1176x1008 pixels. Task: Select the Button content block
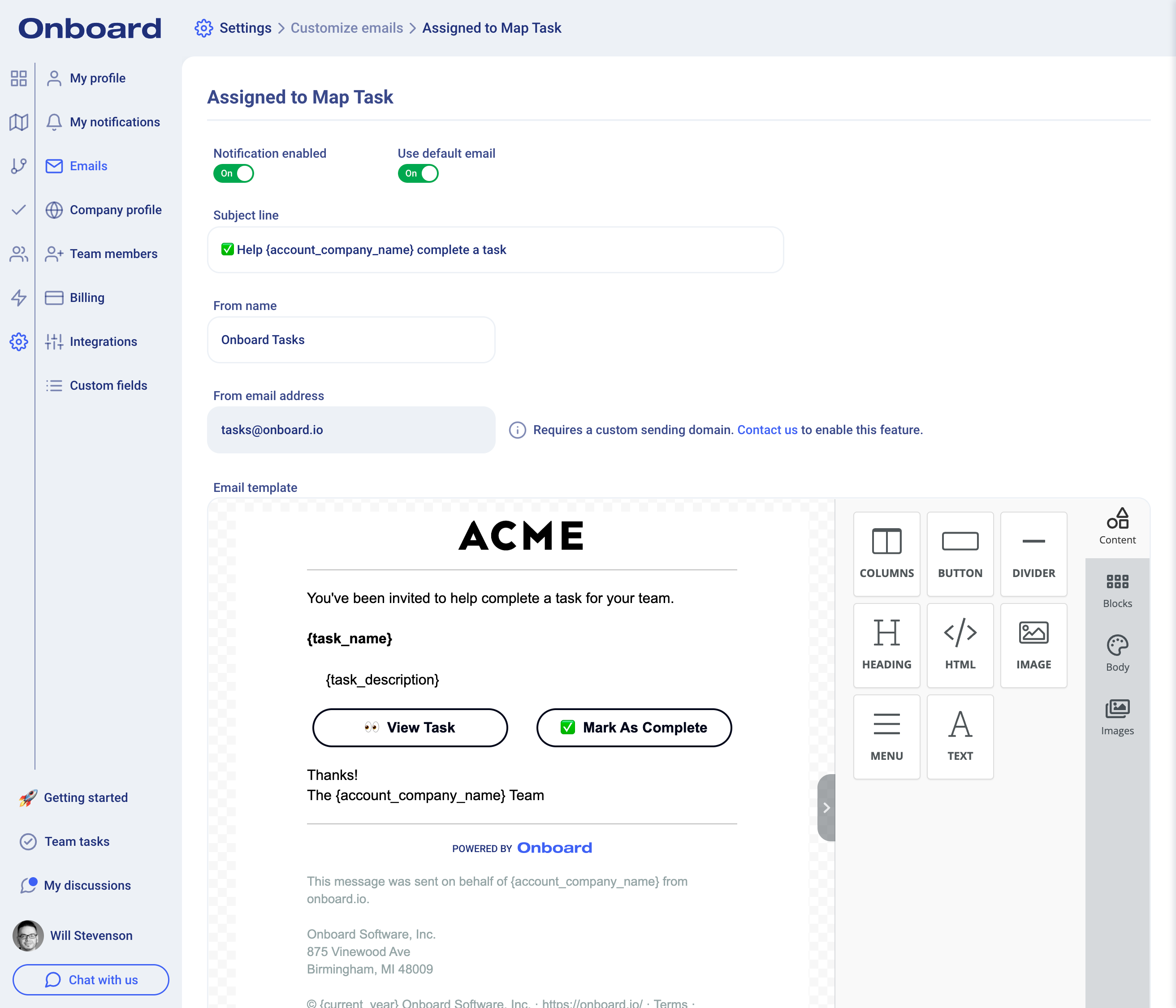(x=960, y=554)
